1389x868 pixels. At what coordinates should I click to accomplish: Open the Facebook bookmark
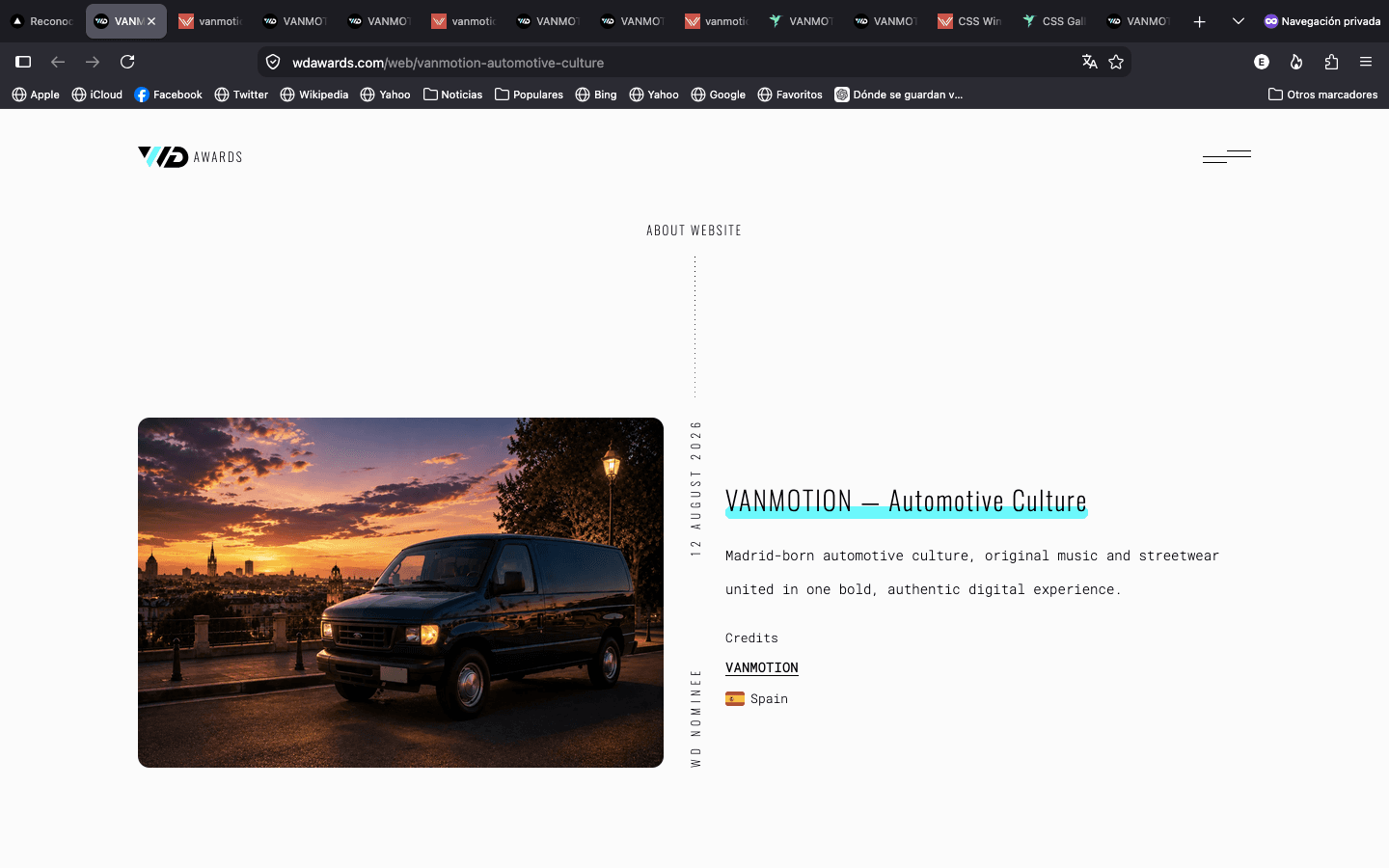coord(169,95)
